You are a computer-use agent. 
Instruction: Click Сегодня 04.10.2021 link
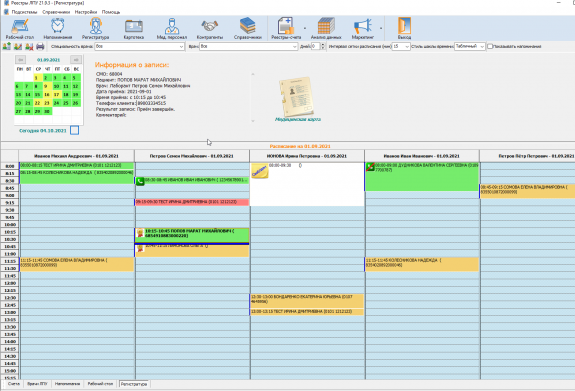(43, 131)
